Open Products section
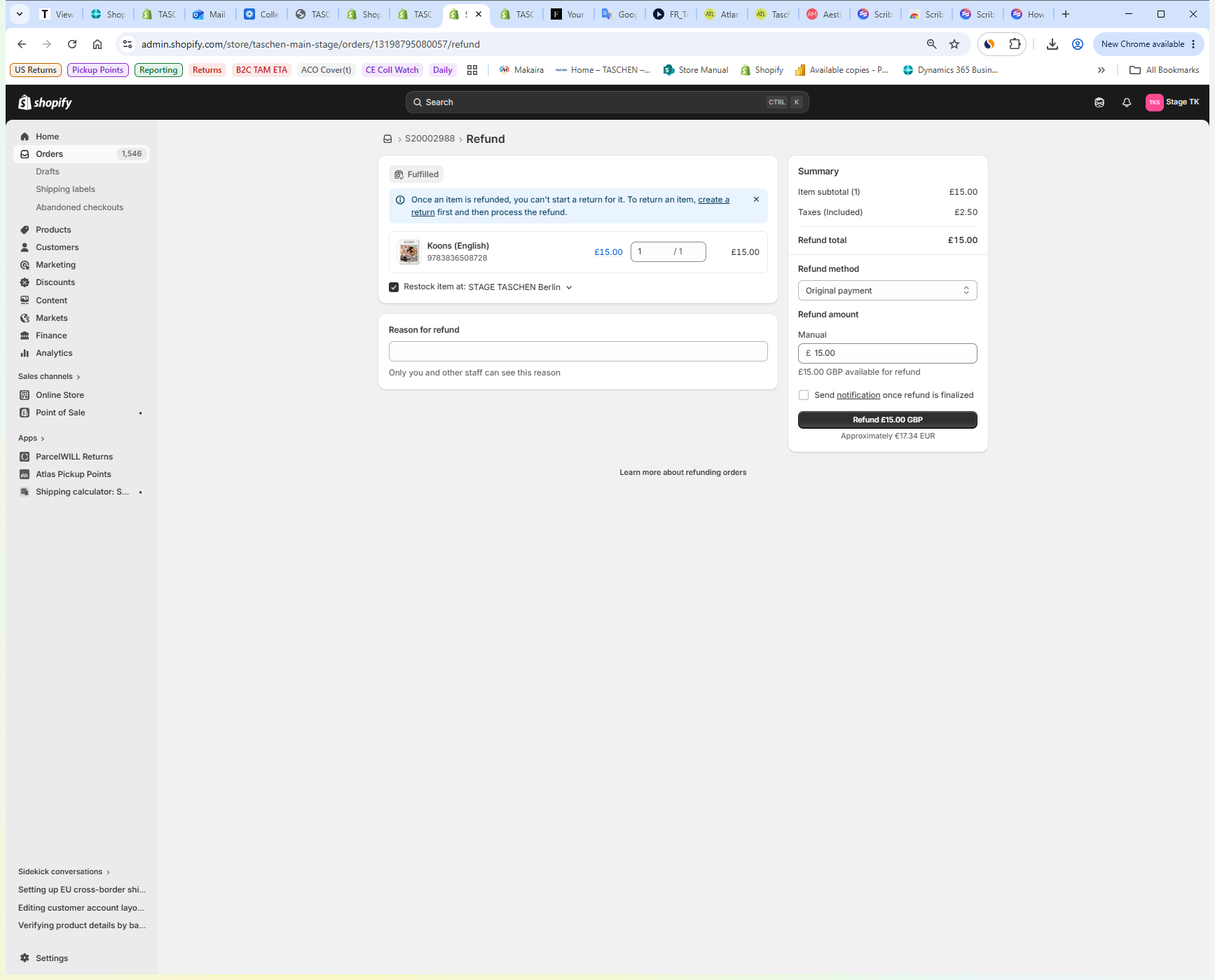This screenshot has width=1215, height=980. click(53, 230)
